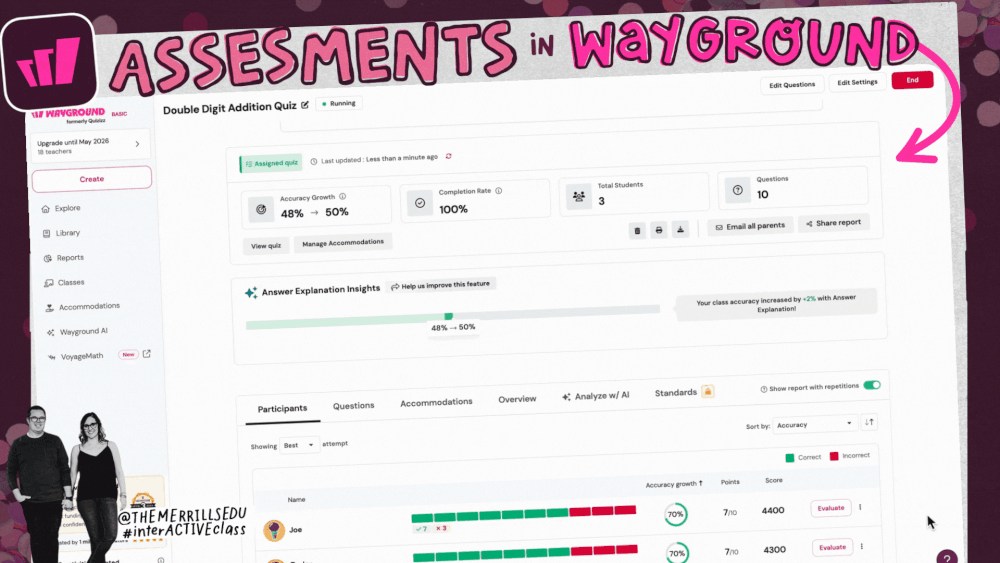
Task: Click the New badge next to VoyageMath
Action: pyautogui.click(x=128, y=355)
